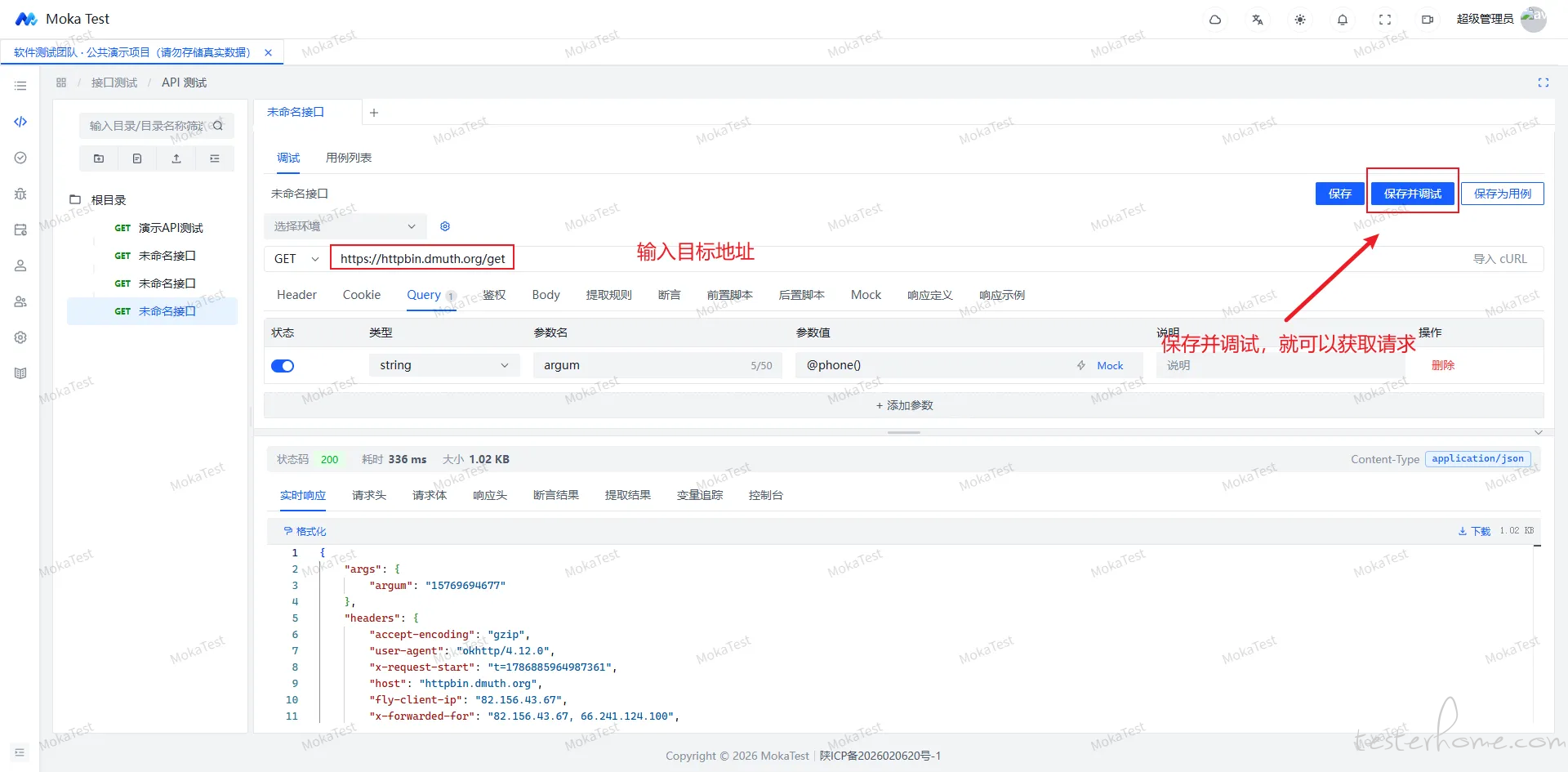Viewport: 1568px width, 772px height.
Task: Click 删除 to remove the argum parameter
Action: (x=1443, y=365)
